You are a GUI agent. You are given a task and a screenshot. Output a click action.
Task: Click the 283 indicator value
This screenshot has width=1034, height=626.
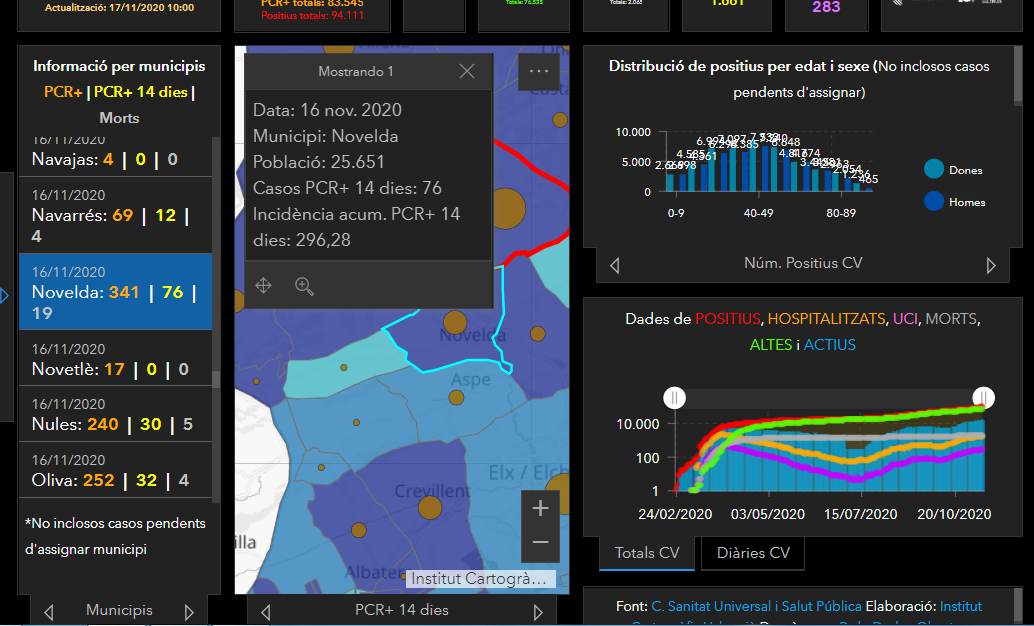click(826, 7)
